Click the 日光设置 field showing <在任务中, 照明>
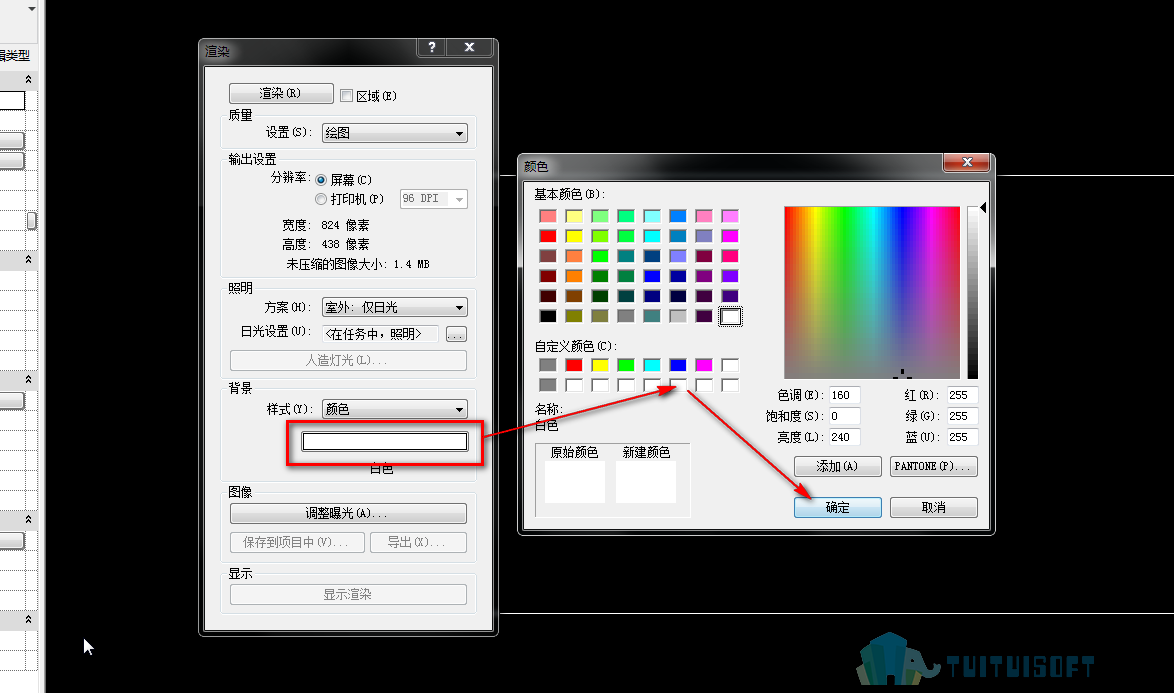The width and height of the screenshot is (1174, 693). pos(381,335)
